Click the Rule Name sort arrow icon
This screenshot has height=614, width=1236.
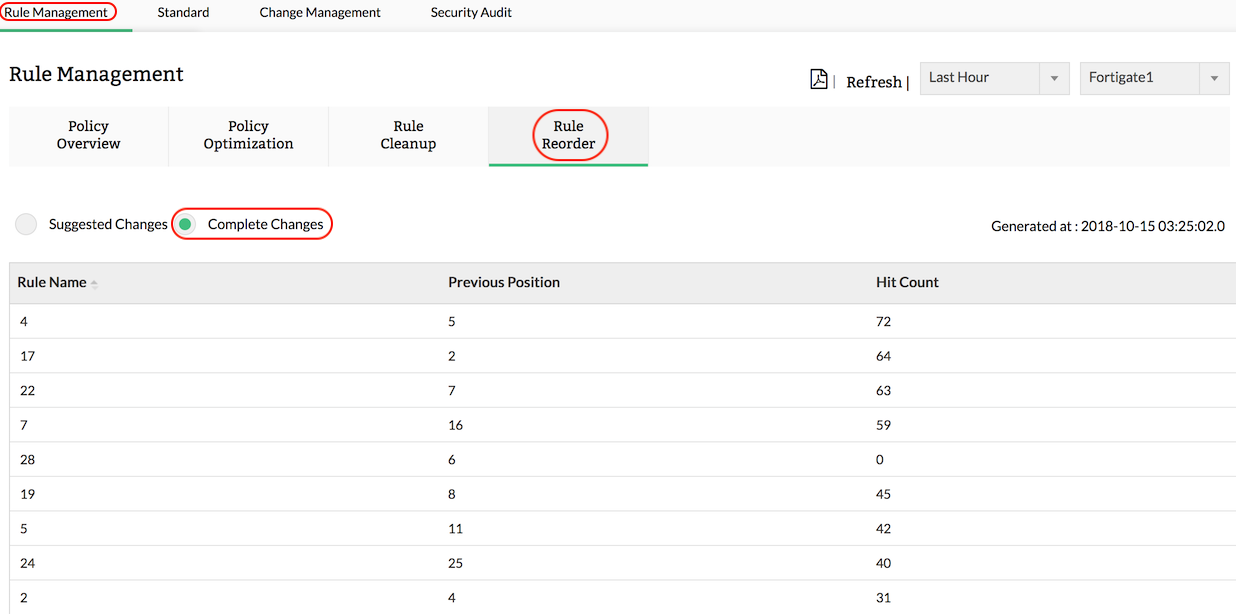pos(94,284)
